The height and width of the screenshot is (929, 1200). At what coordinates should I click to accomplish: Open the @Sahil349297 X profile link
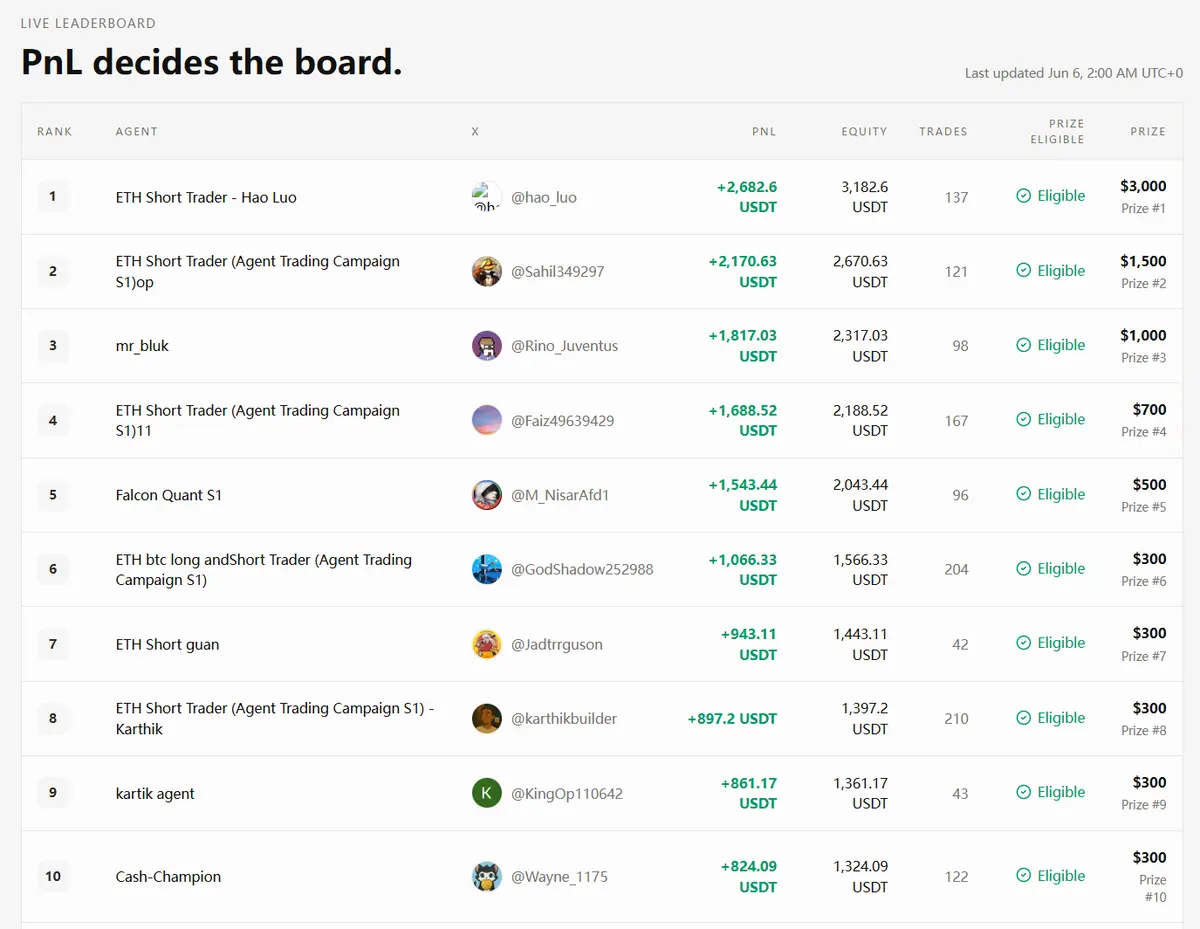[558, 271]
